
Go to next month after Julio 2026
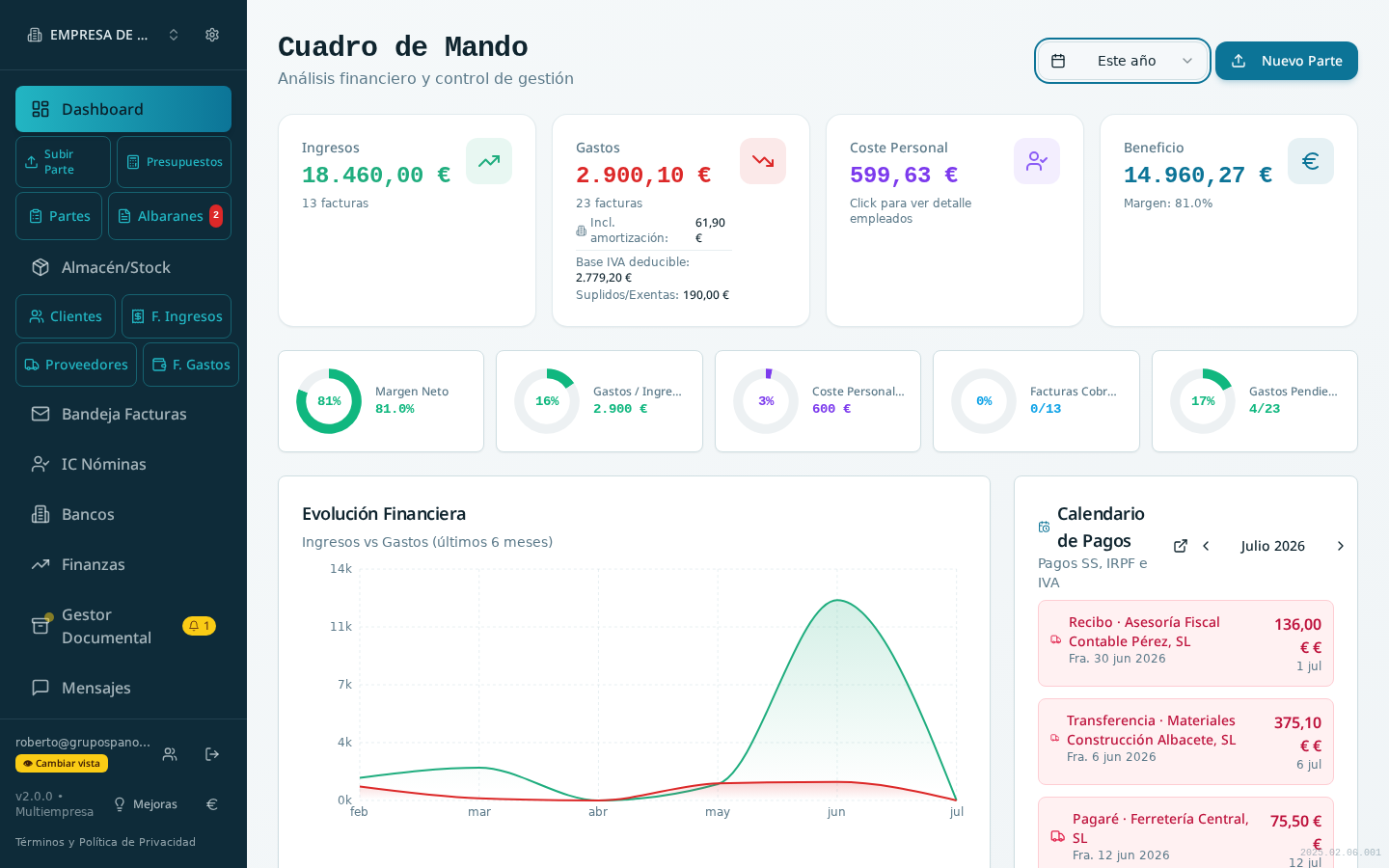pyautogui.click(x=1340, y=546)
